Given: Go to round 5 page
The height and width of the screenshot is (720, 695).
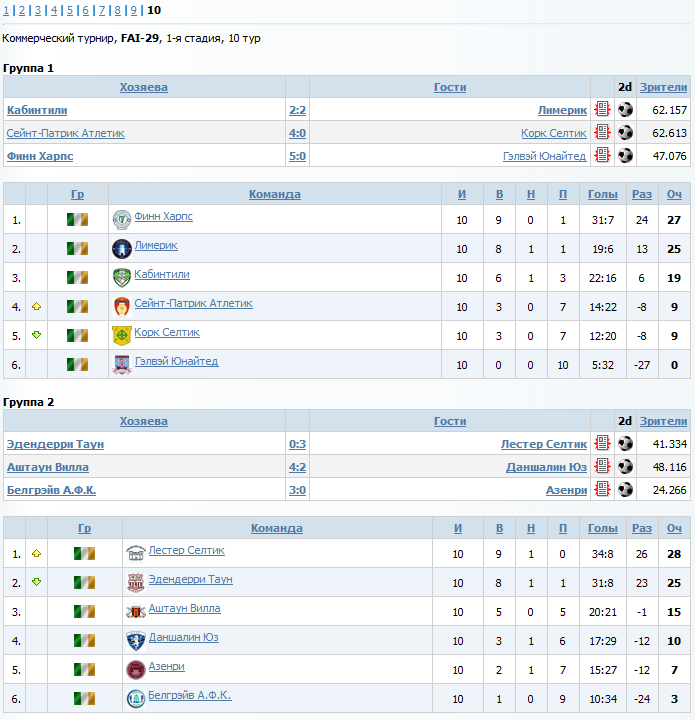Looking at the screenshot, I should [70, 10].
